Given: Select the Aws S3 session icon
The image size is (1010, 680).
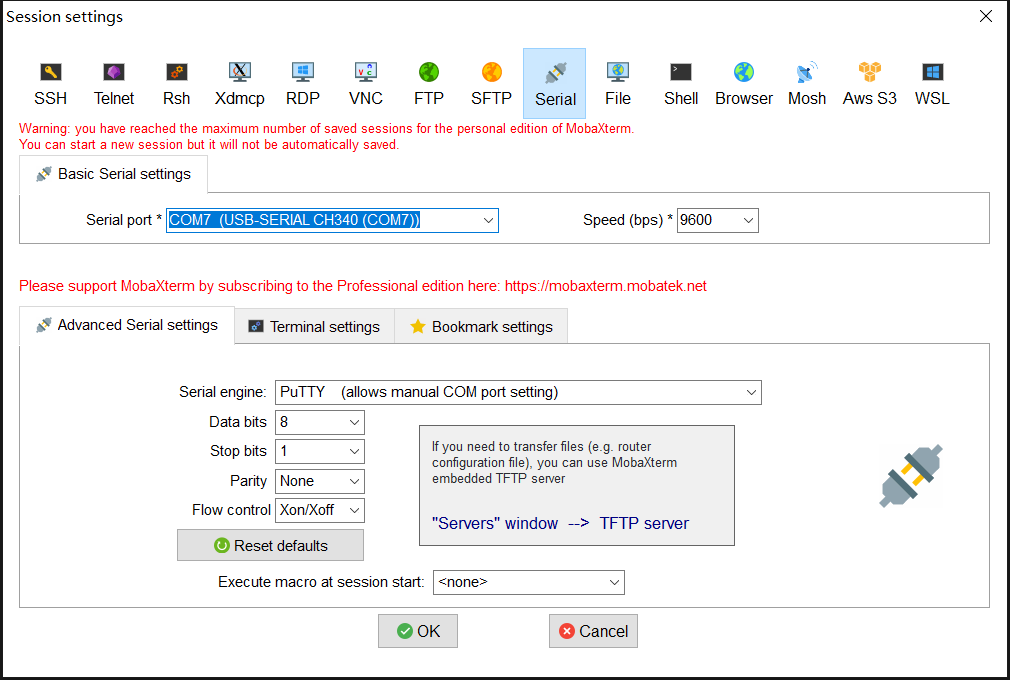Looking at the screenshot, I should click(x=870, y=84).
